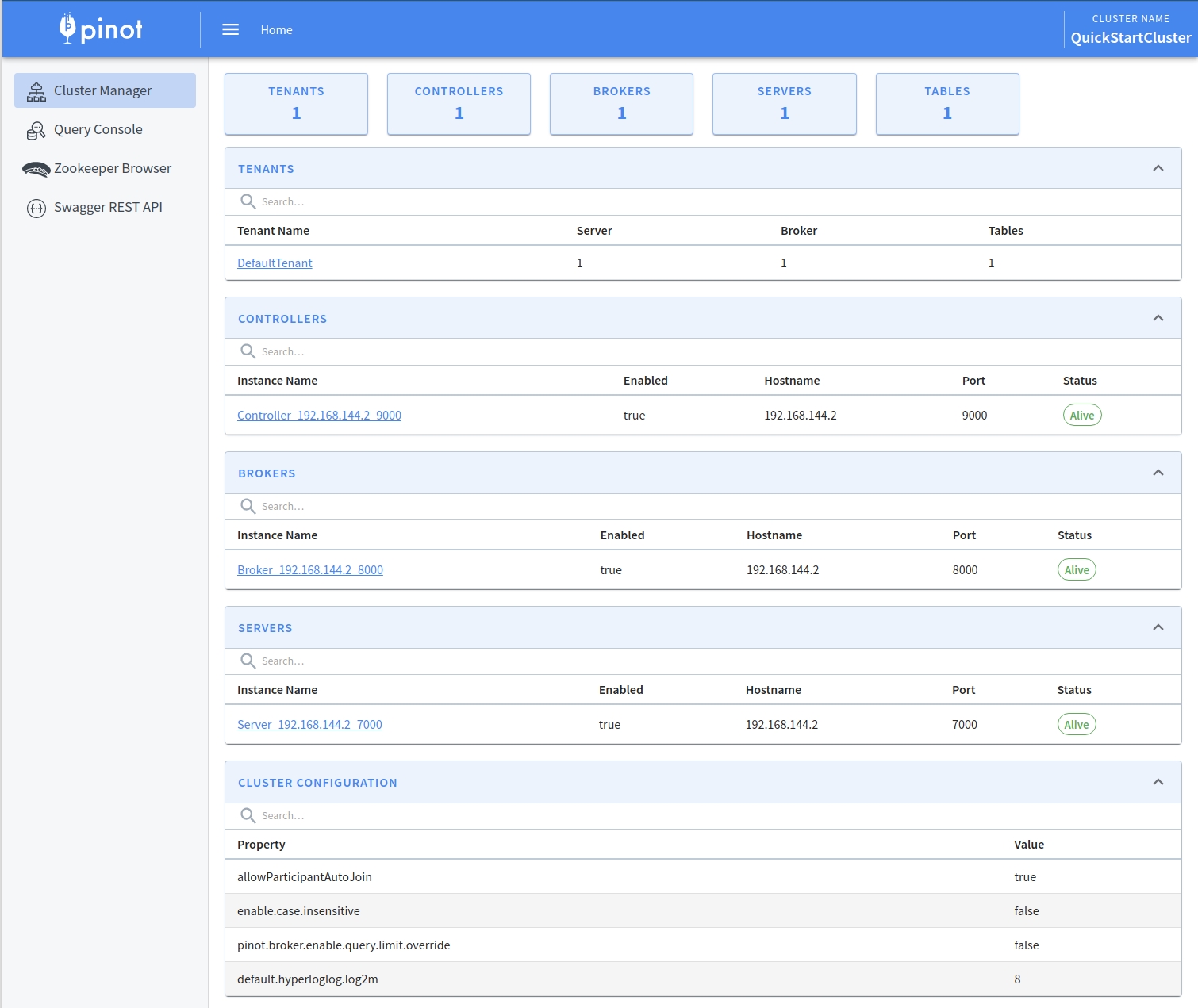Open the Home breadcrumb
1198x1008 pixels.
276,30
